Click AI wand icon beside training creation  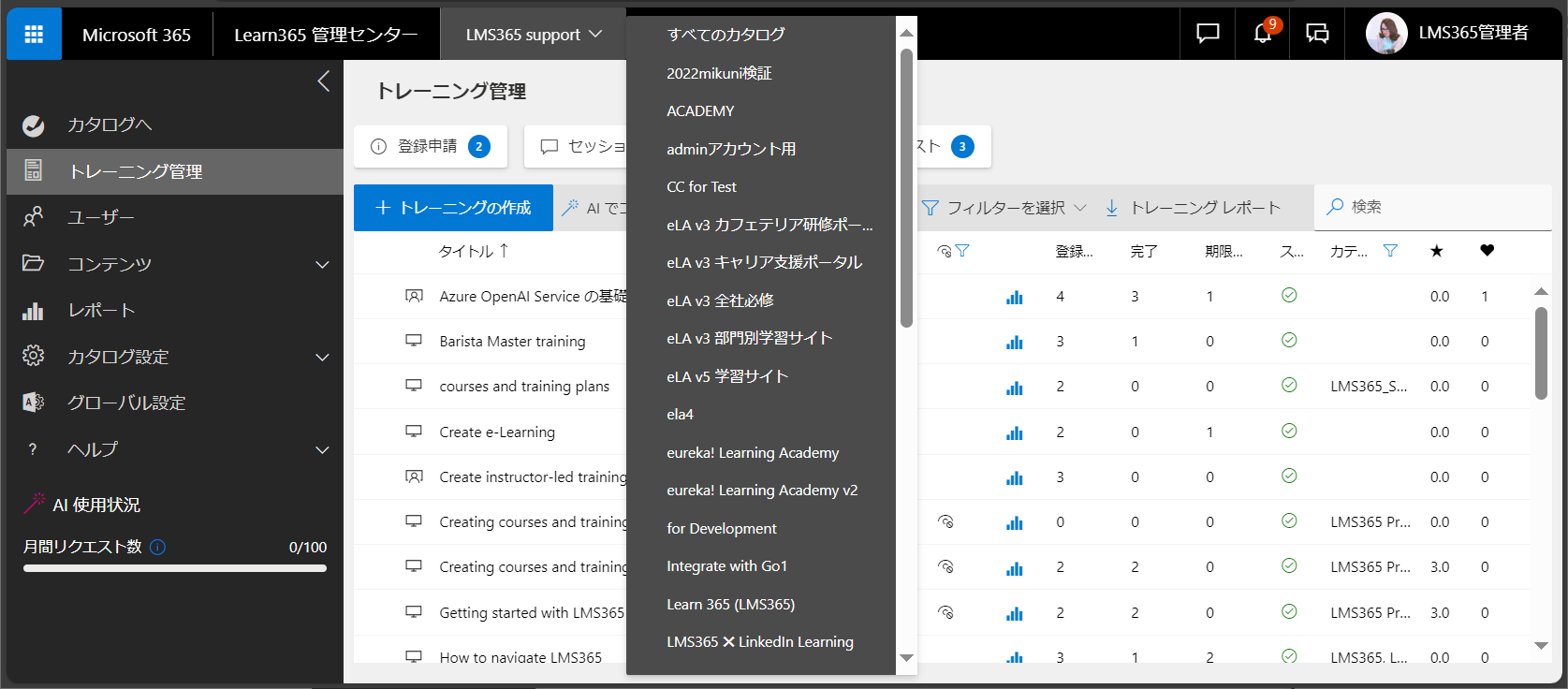pyautogui.click(x=569, y=208)
